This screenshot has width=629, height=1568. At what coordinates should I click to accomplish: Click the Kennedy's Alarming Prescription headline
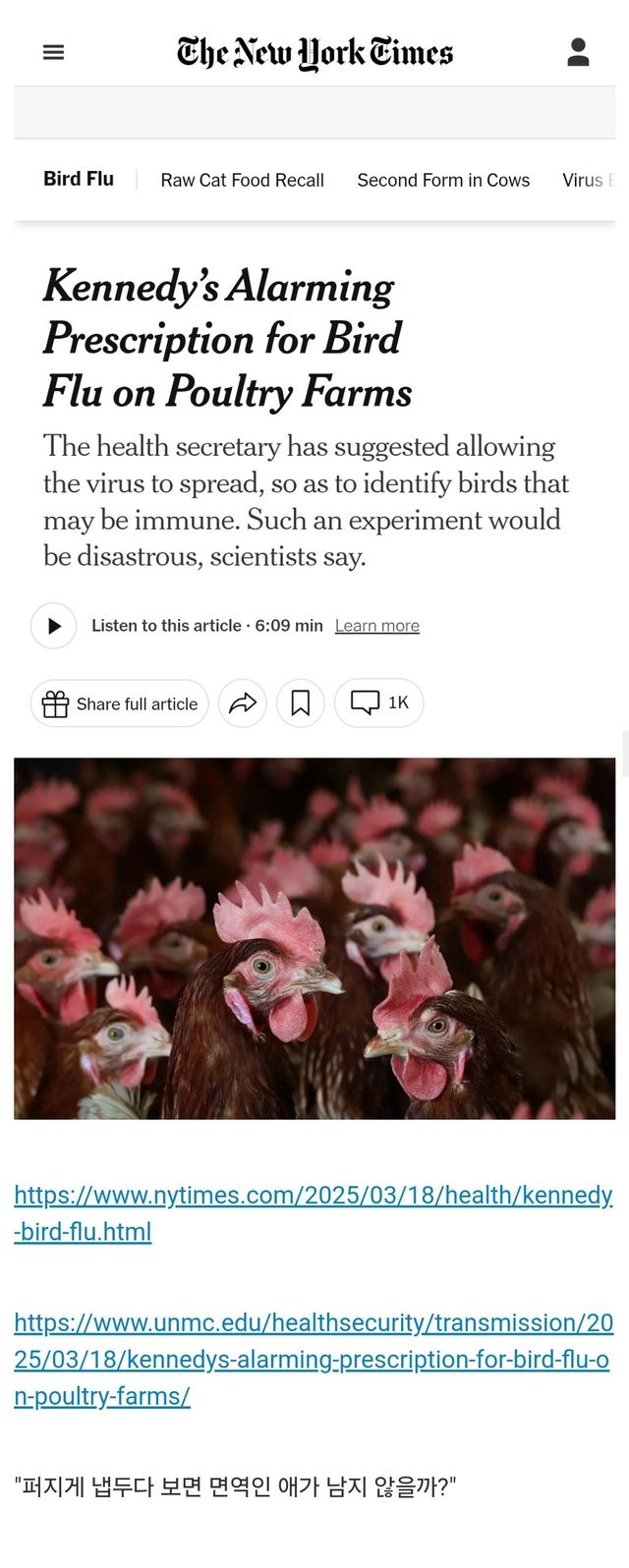pyautogui.click(x=227, y=340)
